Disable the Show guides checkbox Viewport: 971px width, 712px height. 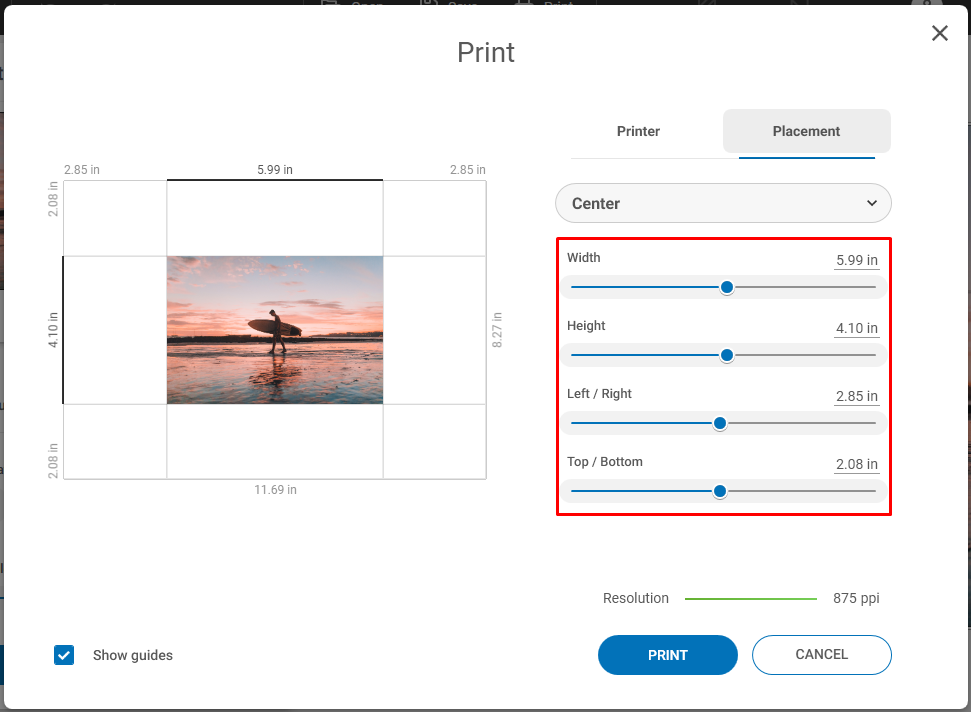64,655
